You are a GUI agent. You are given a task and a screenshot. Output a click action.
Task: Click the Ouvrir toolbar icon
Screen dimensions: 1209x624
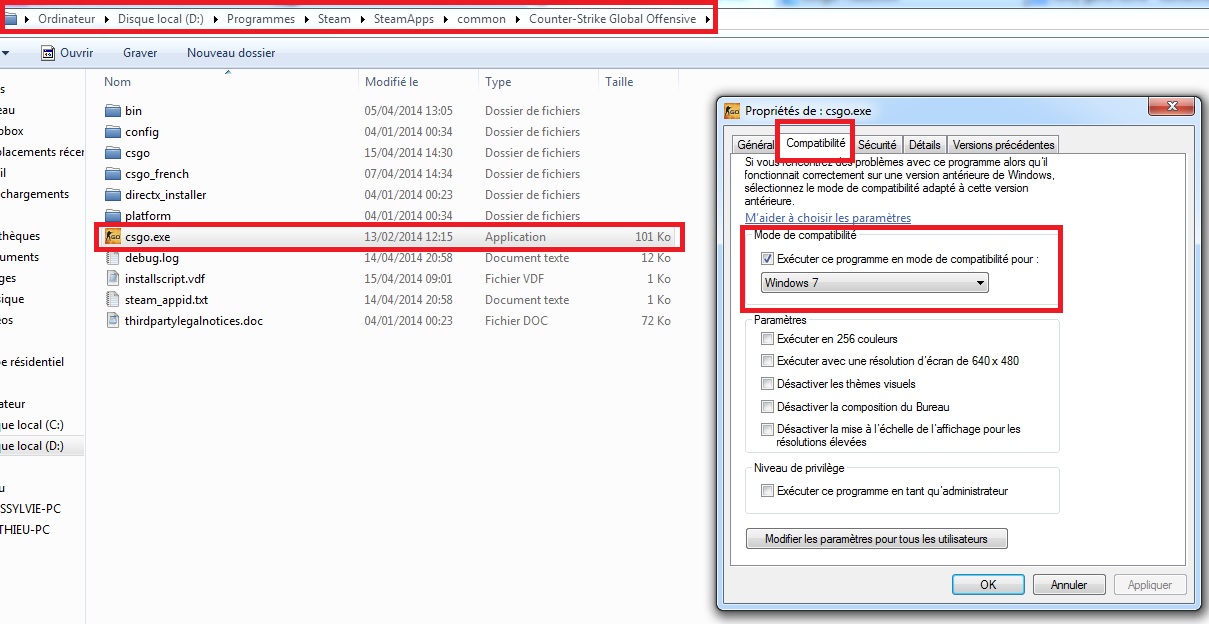tap(47, 52)
